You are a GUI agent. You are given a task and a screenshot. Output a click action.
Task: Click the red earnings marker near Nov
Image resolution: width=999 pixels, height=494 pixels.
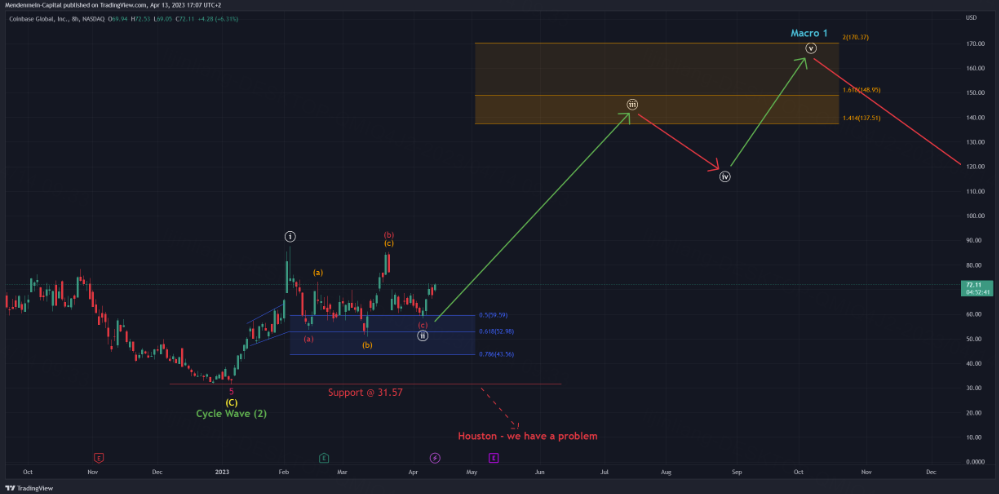click(99, 458)
